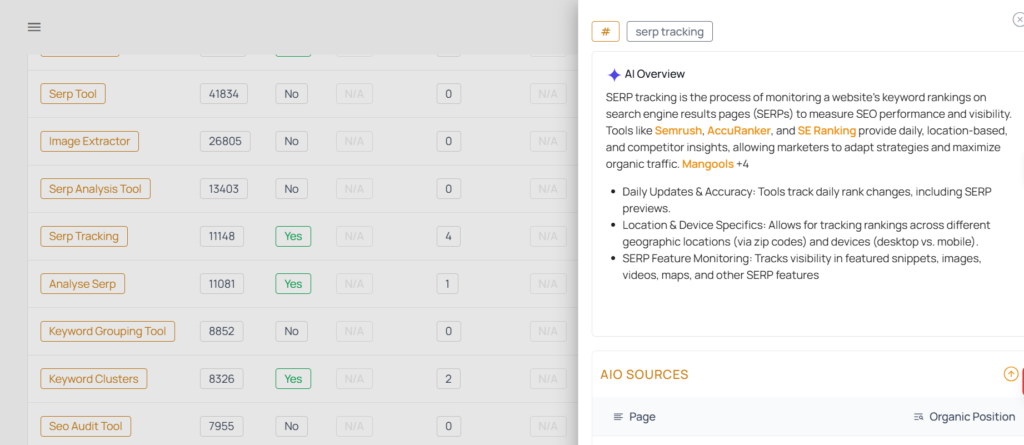Image resolution: width=1024 pixels, height=445 pixels.
Task: Select the Keyword Grouping Tool keyword
Action: (108, 331)
